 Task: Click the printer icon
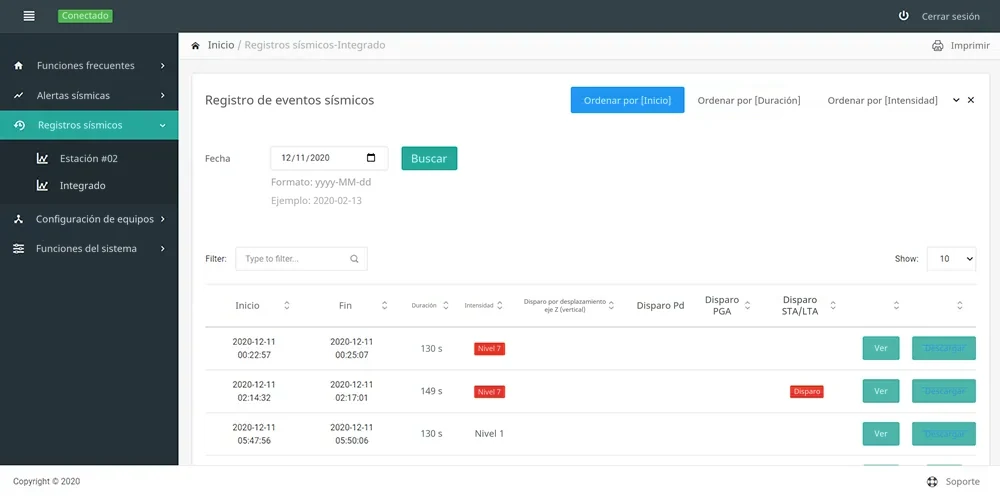tap(938, 45)
